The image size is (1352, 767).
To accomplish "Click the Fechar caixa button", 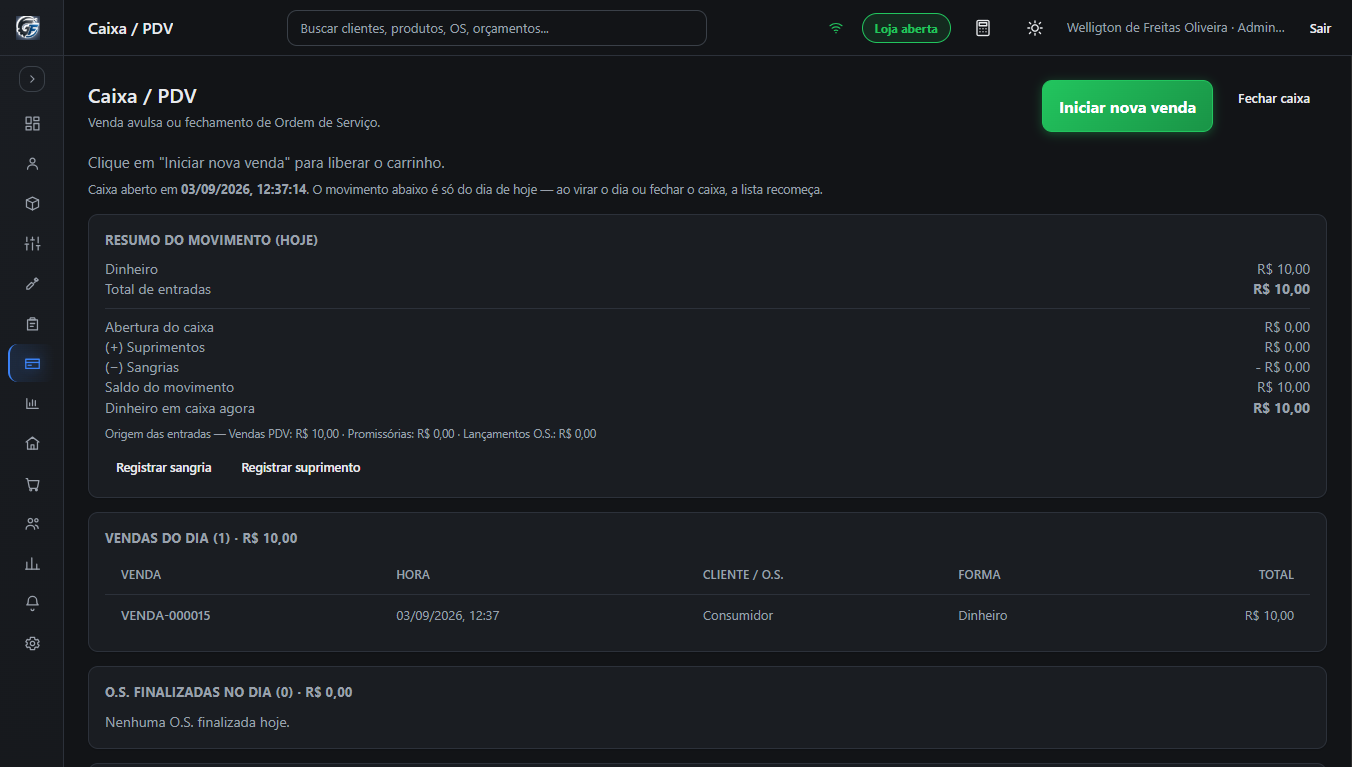I will (x=1274, y=98).
